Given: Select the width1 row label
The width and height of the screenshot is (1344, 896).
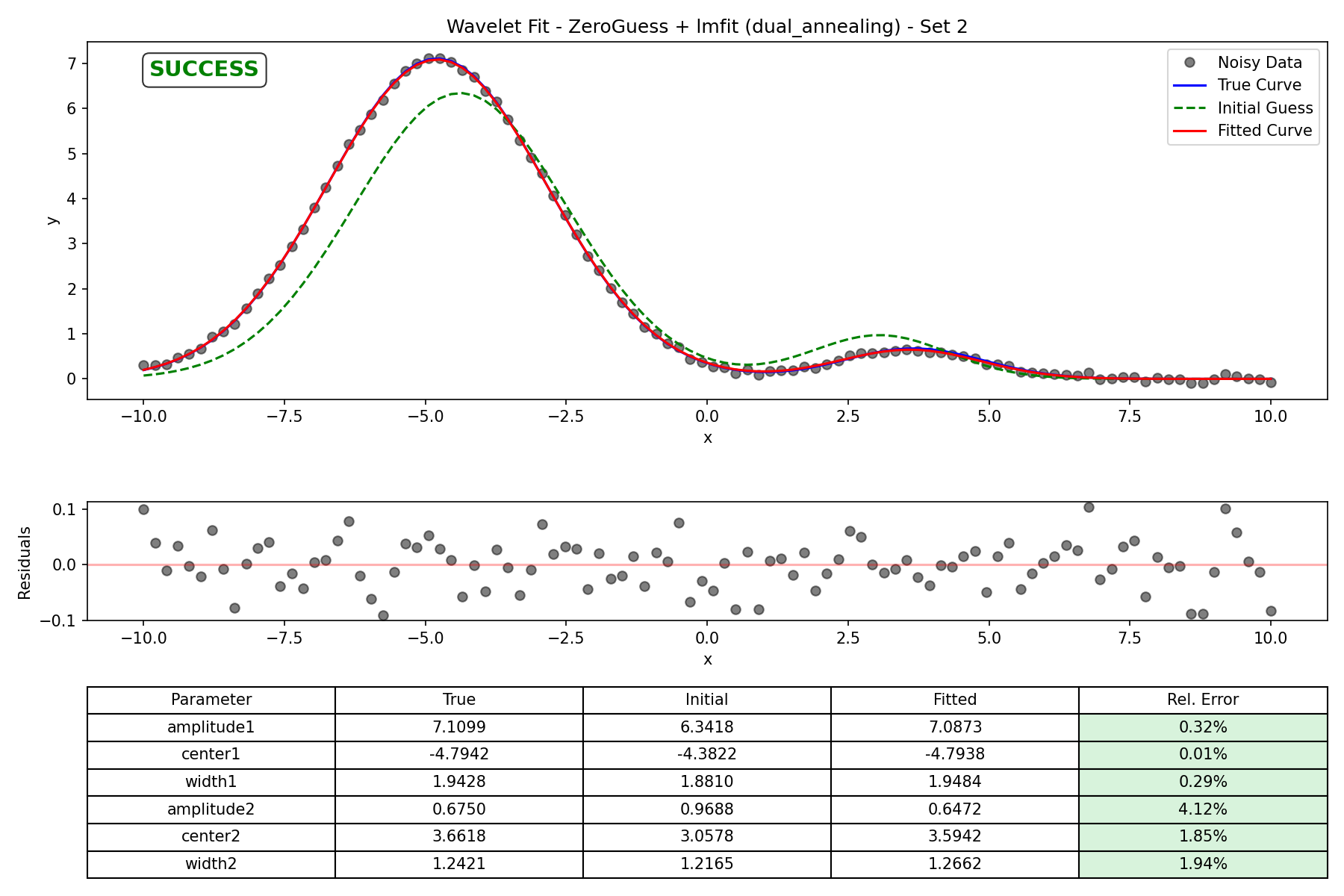Looking at the screenshot, I should coord(211,783).
